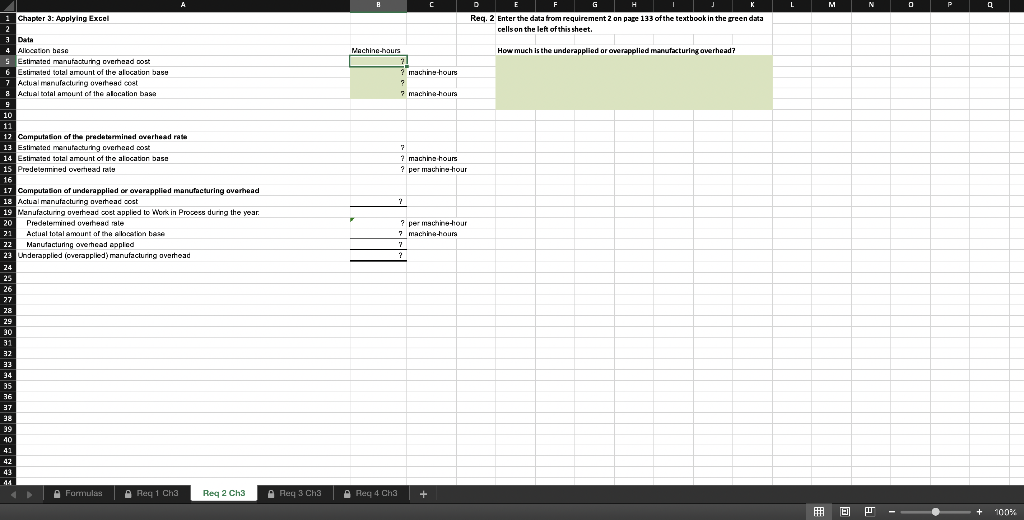The height and width of the screenshot is (520, 1024).
Task: Go to previous sheet tabs arrow
Action: point(14,494)
